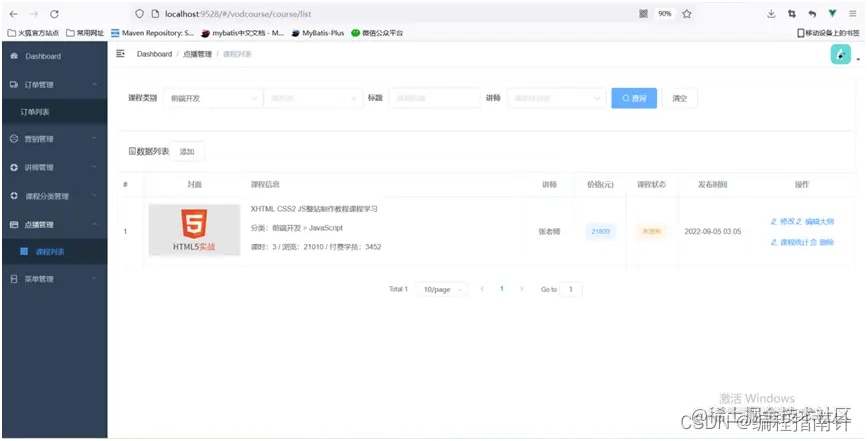Click the blue 查询 search button
This screenshot has height=441, width=867.
pyautogui.click(x=634, y=98)
